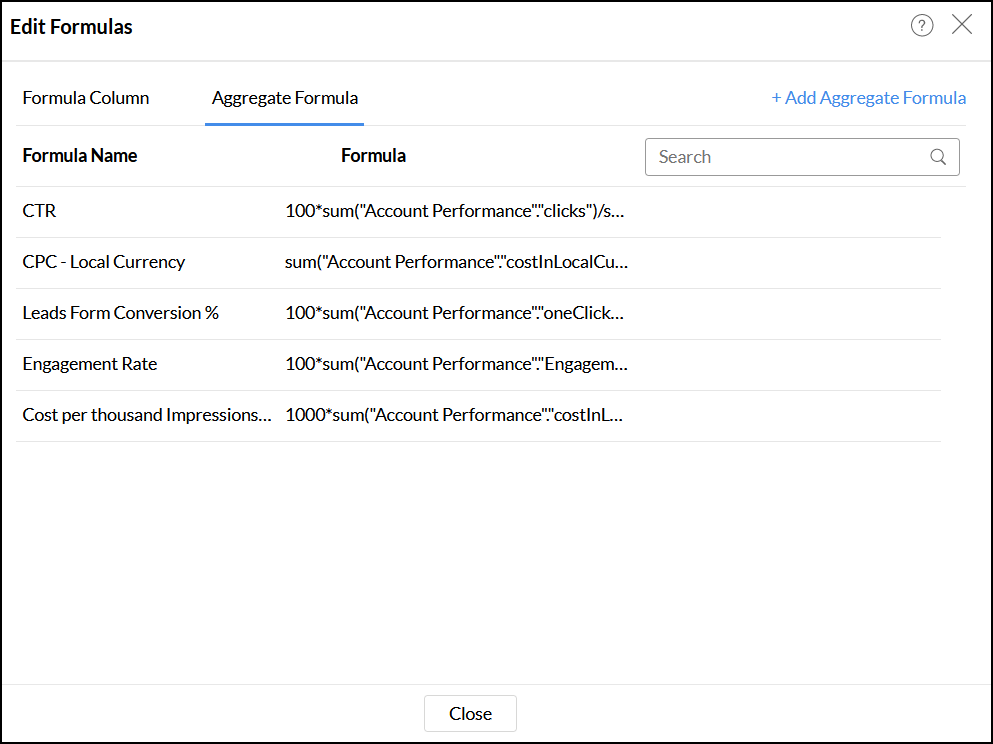This screenshot has height=744, width=993.
Task: Click the oneClick... formula expression
Action: [x=454, y=313]
